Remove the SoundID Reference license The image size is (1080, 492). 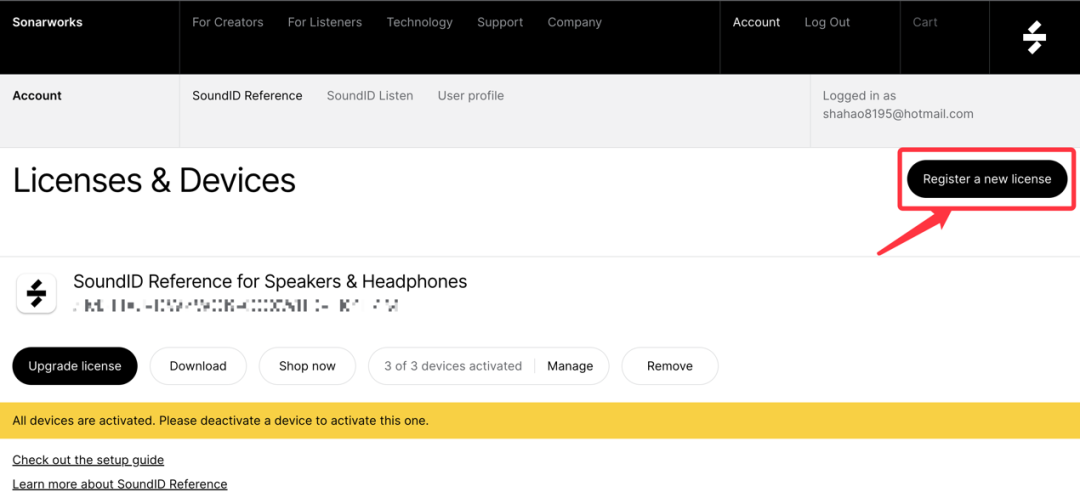click(670, 366)
